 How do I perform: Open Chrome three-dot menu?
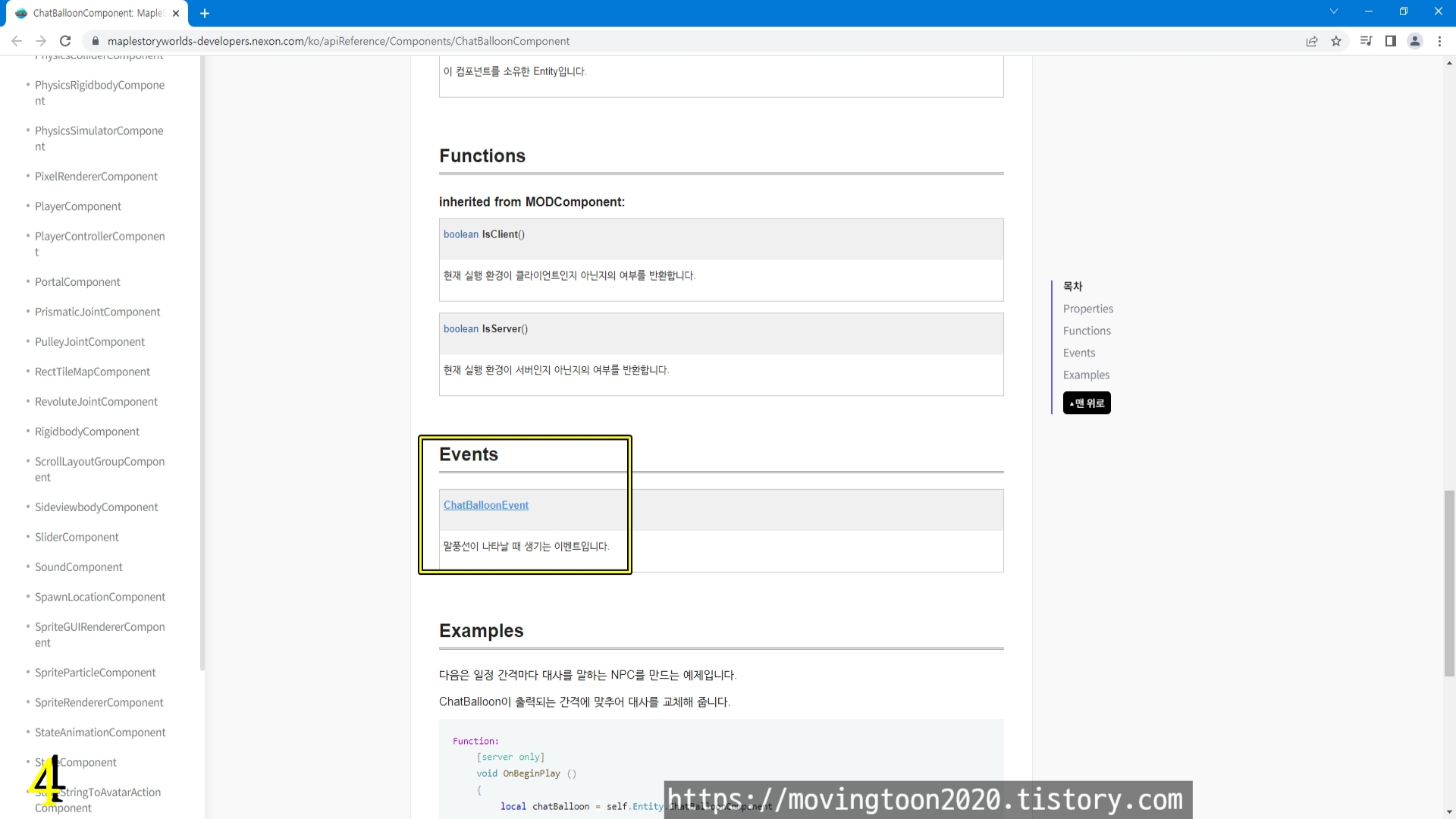click(x=1439, y=41)
